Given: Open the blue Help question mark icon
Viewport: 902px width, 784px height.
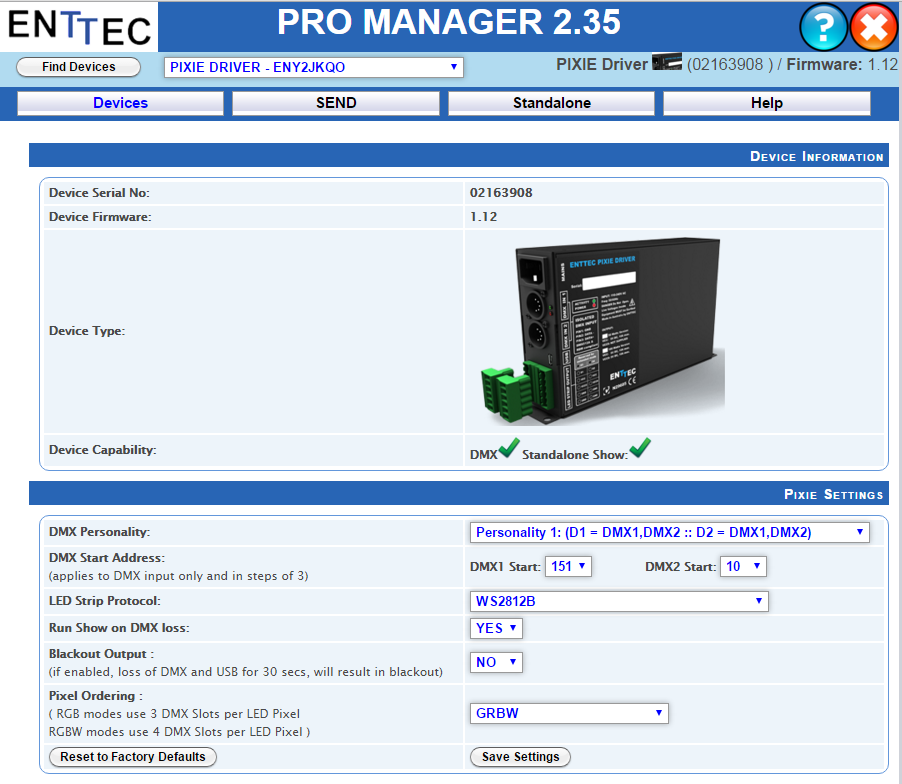Looking at the screenshot, I should click(822, 27).
